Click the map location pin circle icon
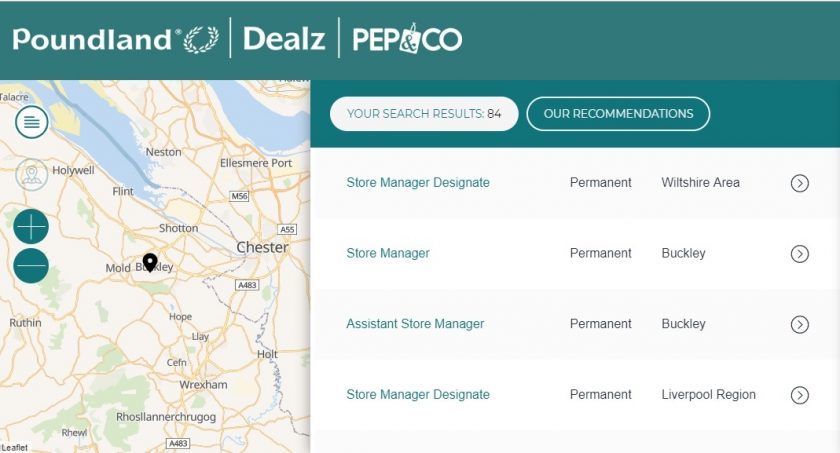Screen dimensions: 840x453 [32, 175]
